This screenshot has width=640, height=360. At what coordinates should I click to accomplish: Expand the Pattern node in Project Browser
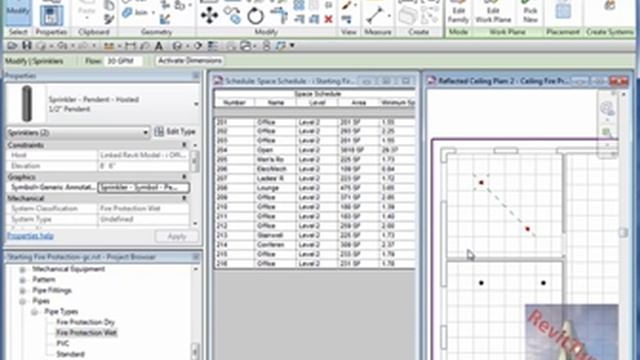pos(22,280)
